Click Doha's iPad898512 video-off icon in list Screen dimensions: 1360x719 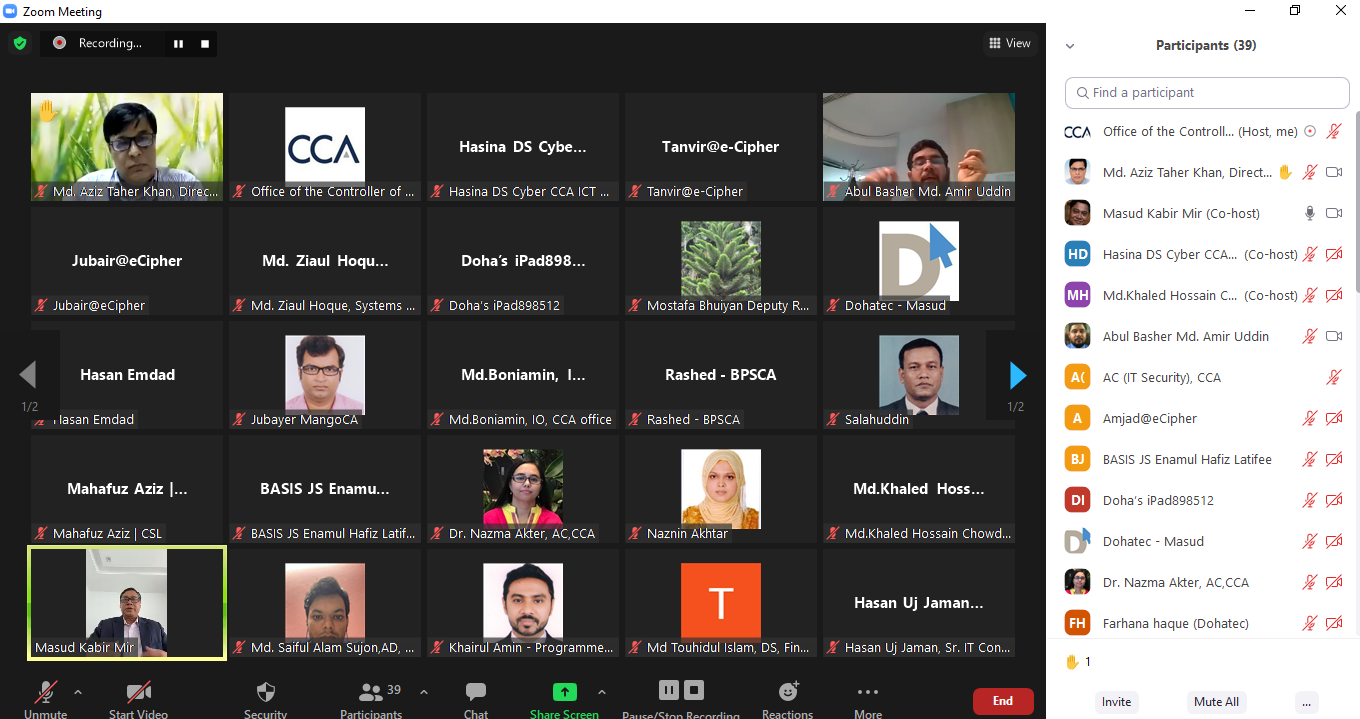[x=1334, y=500]
